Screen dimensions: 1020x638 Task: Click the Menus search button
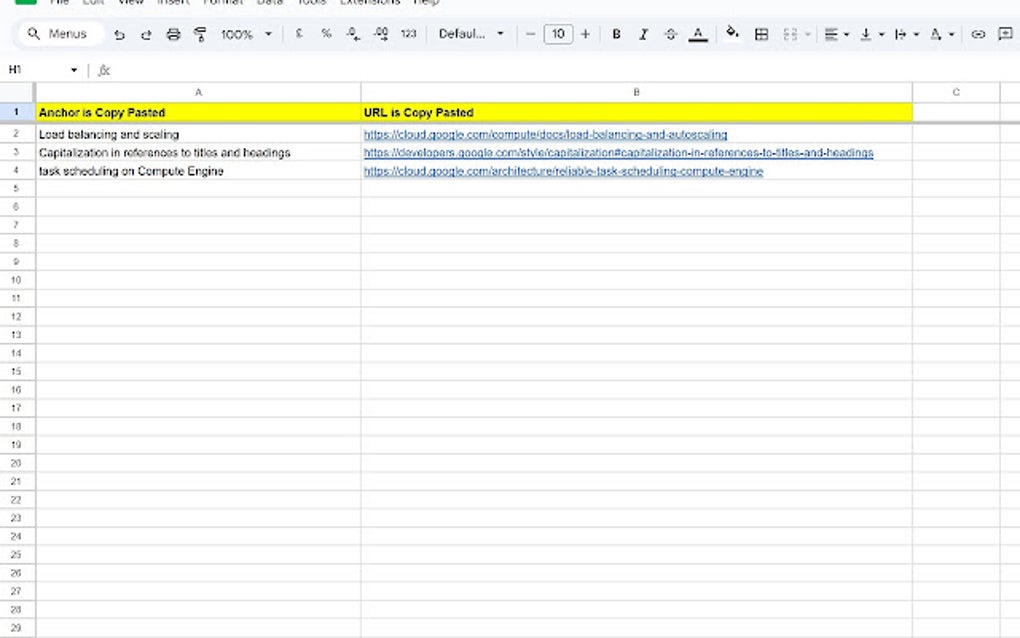pyautogui.click(x=58, y=33)
